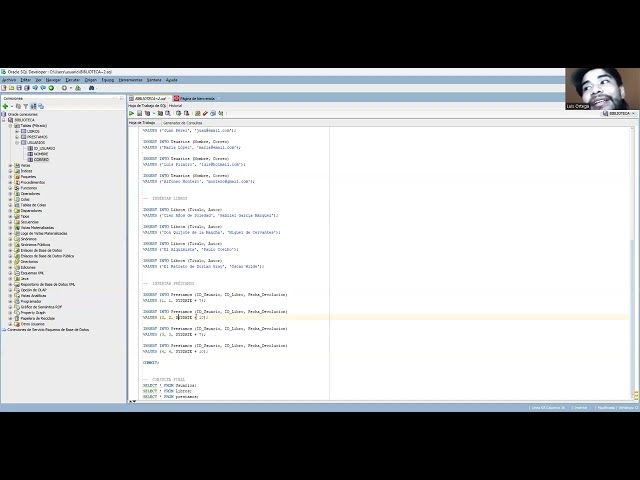Click the refresh icon in Conexiones panel
The width and height of the screenshot is (640, 480).
click(x=18, y=106)
